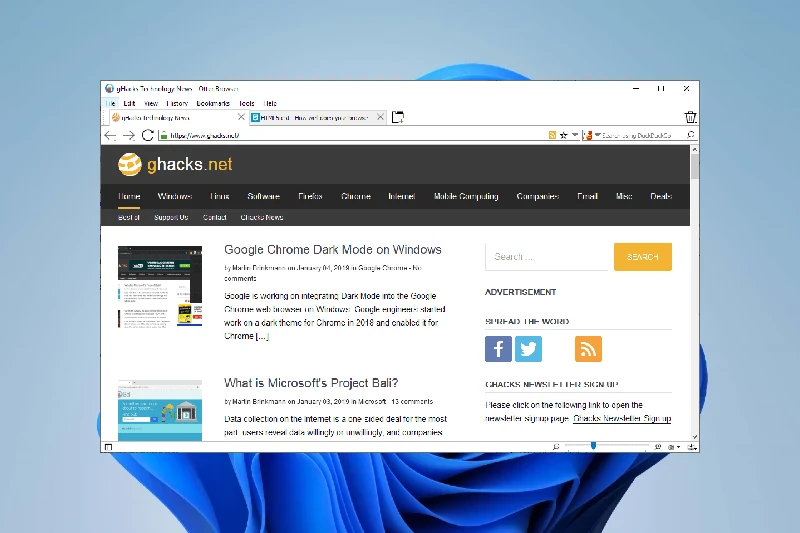
Task: Open the Help menu
Action: (270, 103)
